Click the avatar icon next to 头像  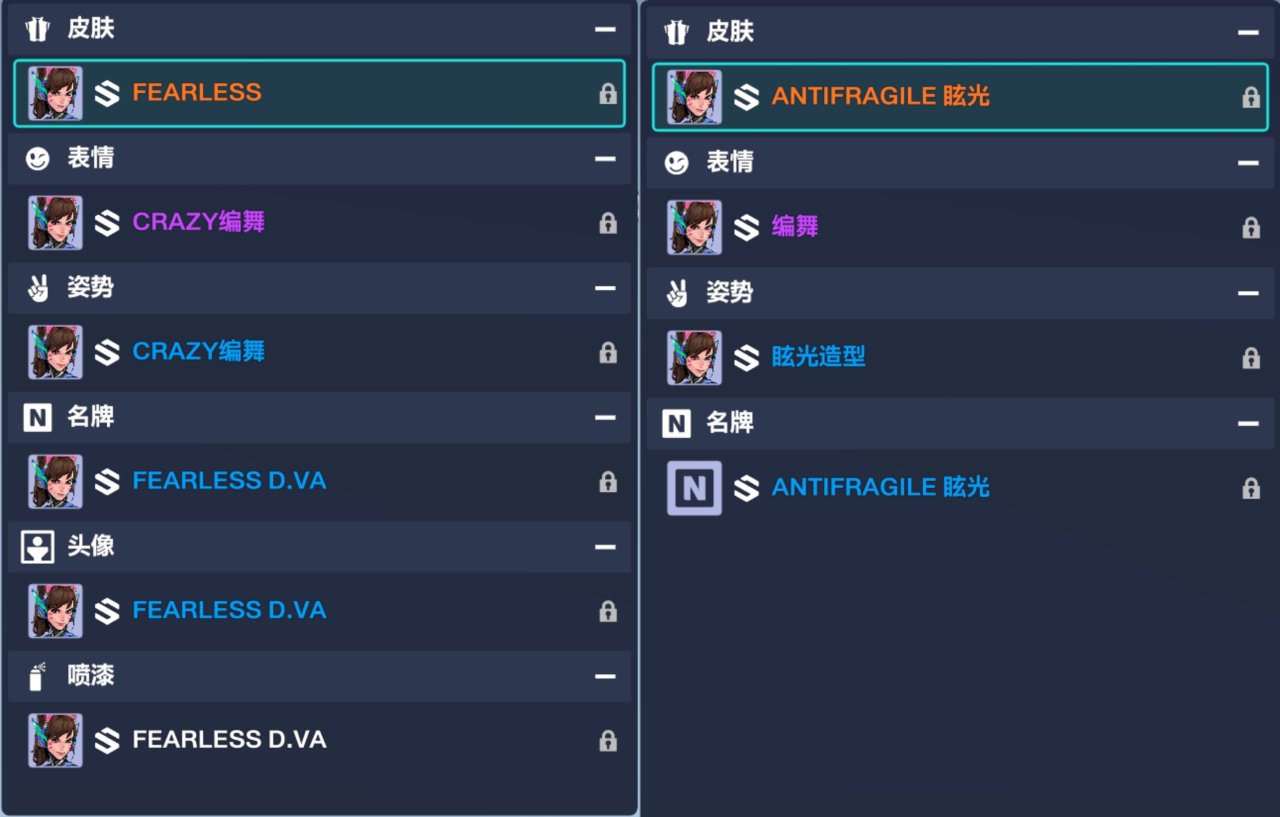(37, 547)
